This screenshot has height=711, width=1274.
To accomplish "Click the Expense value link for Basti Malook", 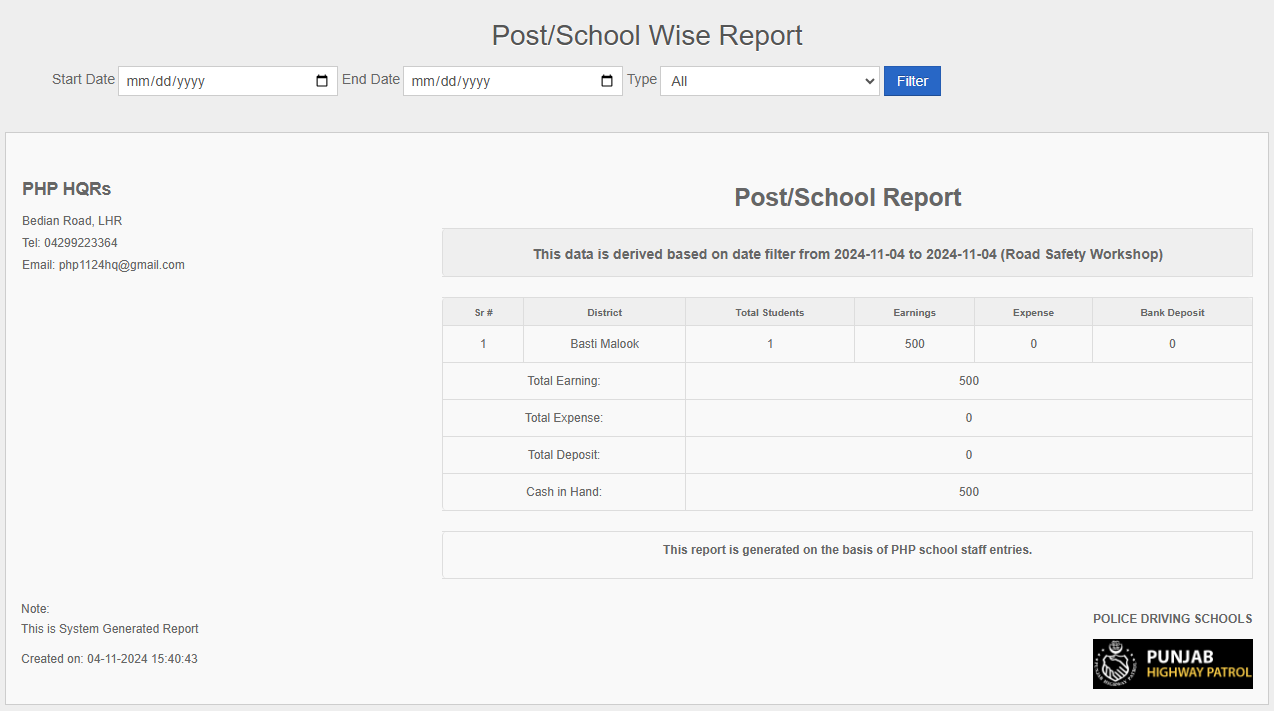I will [x=1033, y=344].
